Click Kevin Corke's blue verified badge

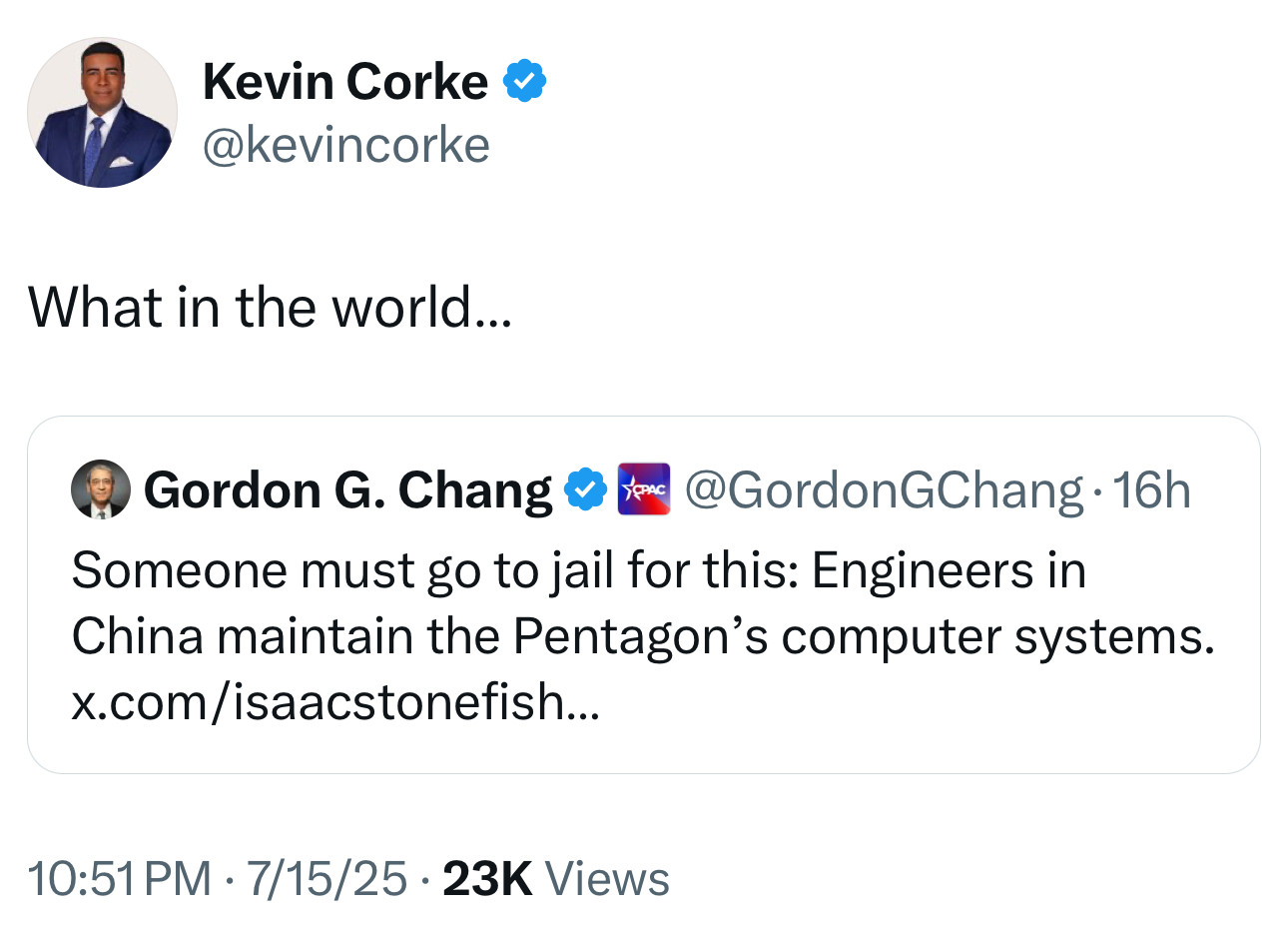[524, 81]
